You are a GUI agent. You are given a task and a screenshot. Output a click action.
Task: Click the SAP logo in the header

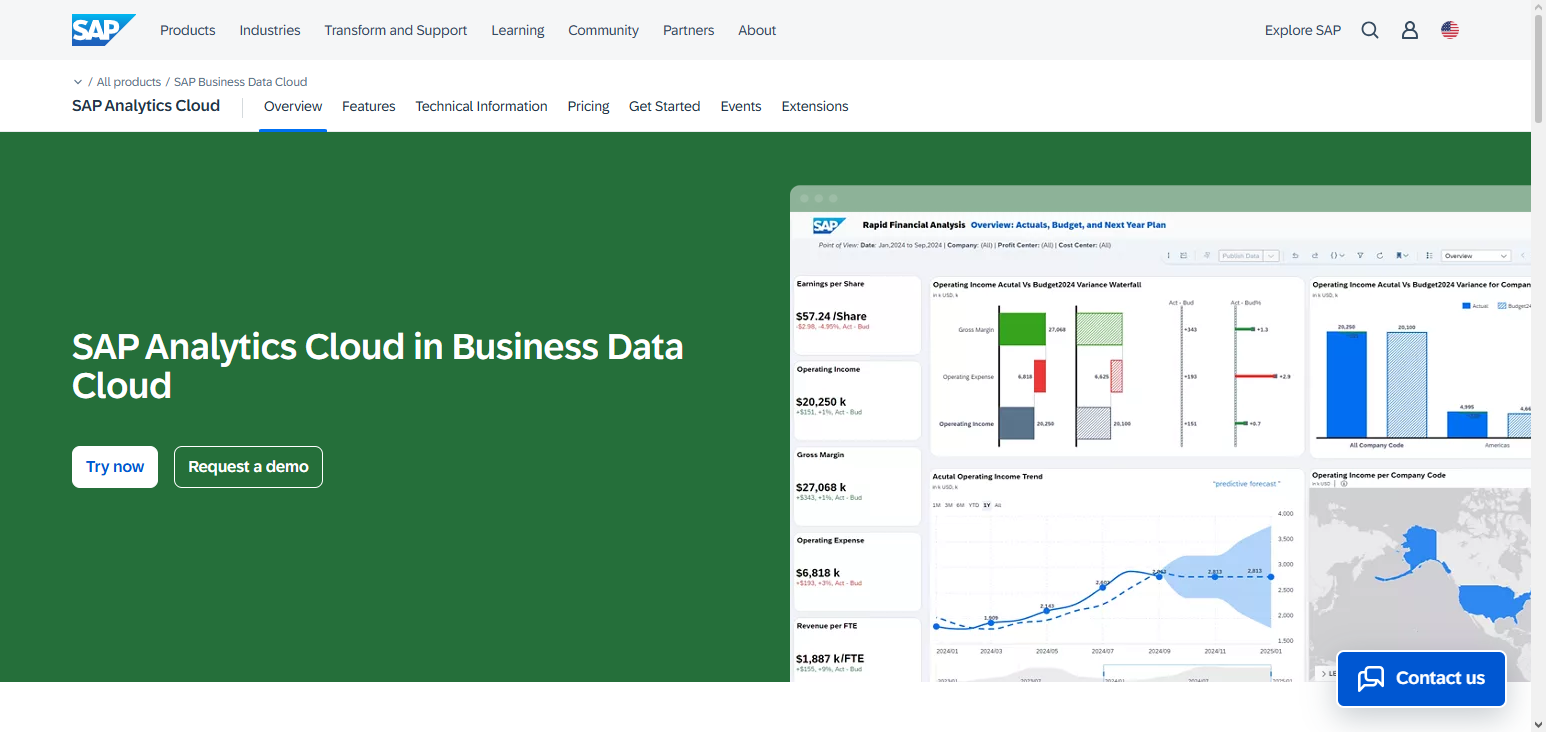click(101, 29)
